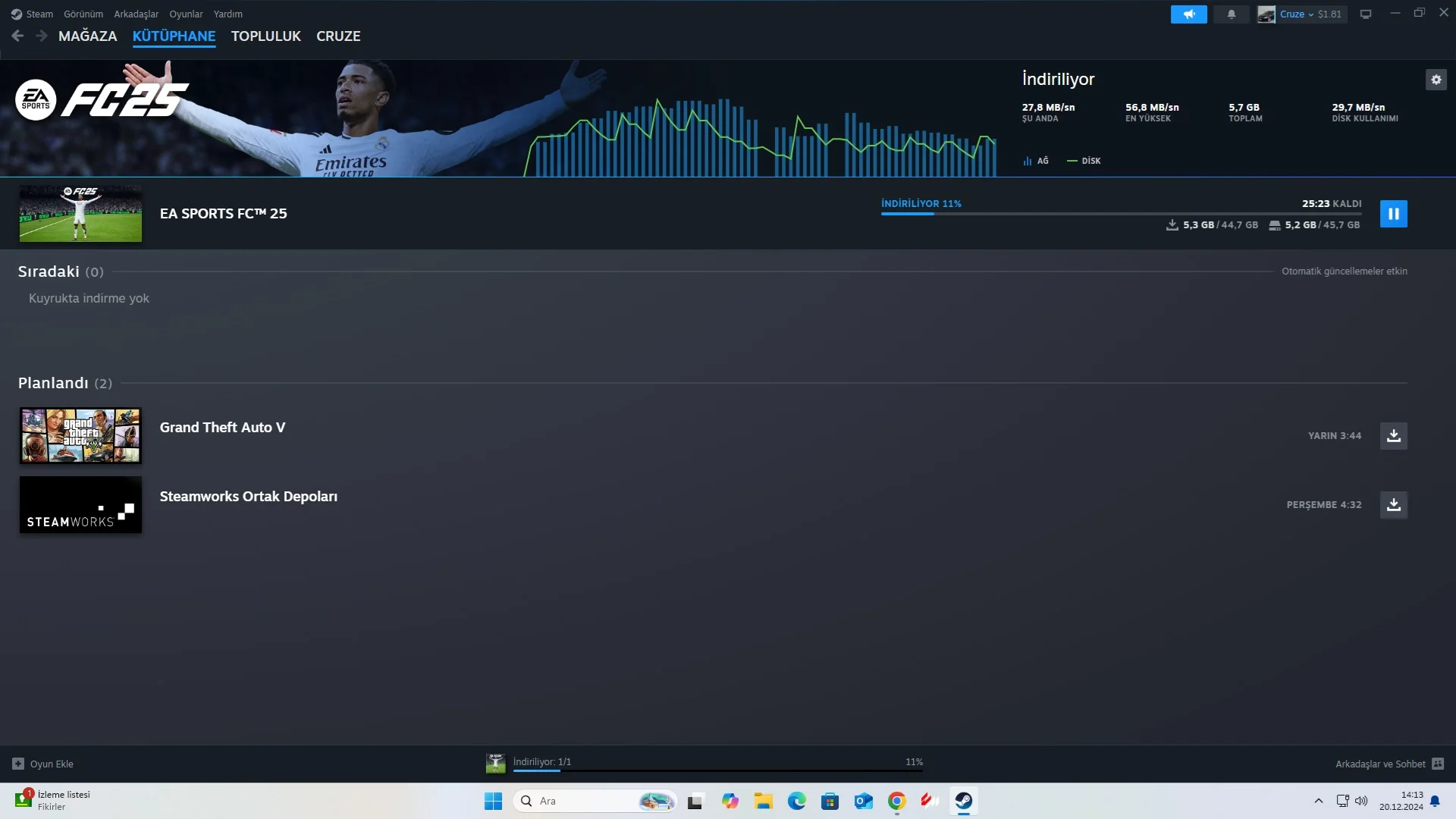Open File Explorer from taskbar
The height and width of the screenshot is (819, 1456).
pos(764,801)
